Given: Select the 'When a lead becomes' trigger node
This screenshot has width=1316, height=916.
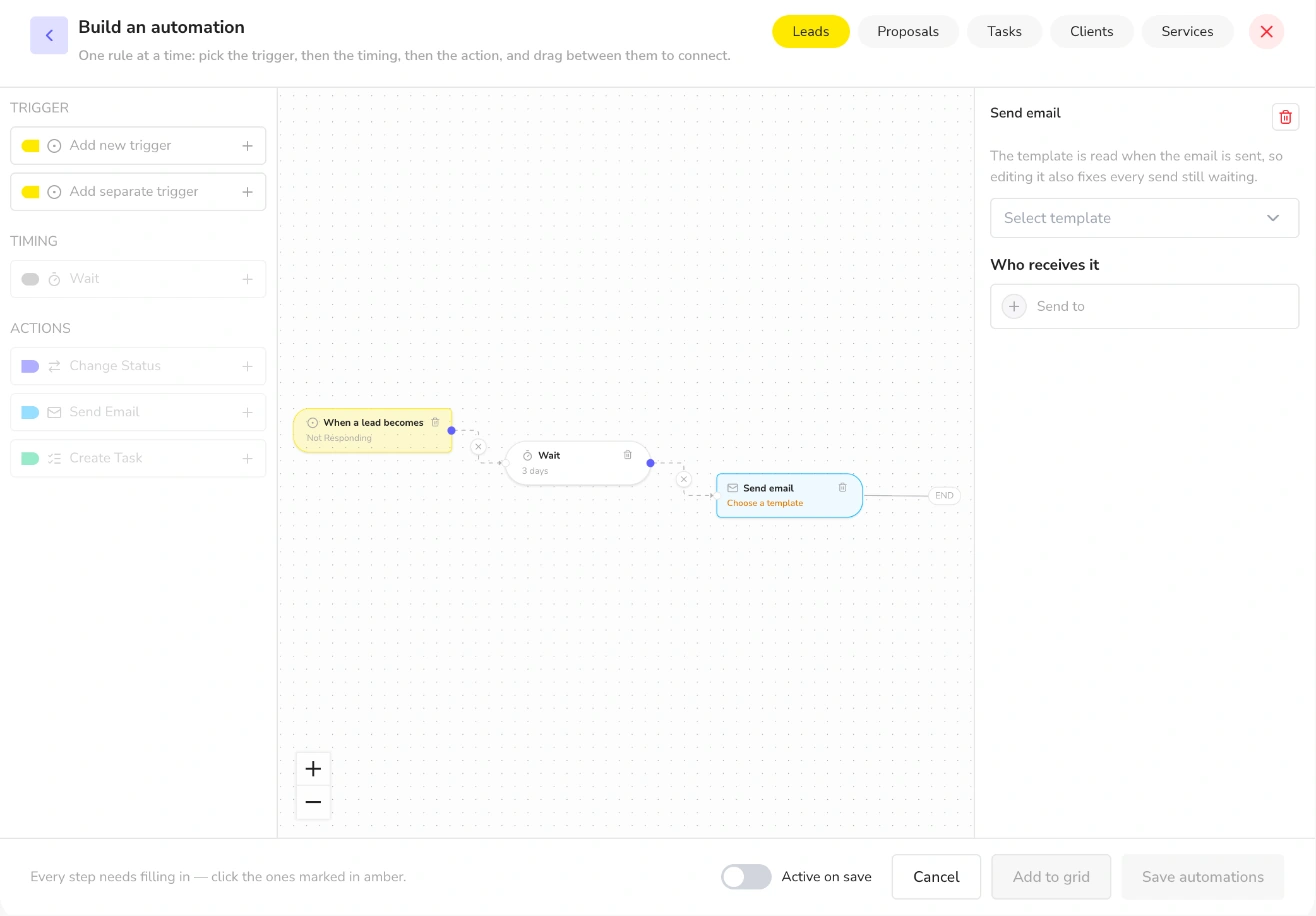Looking at the screenshot, I should coord(372,430).
